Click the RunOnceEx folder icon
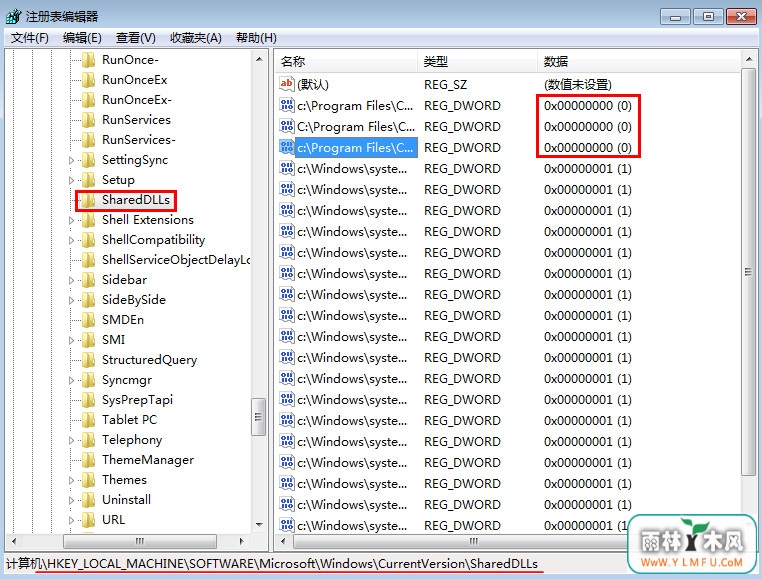Image resolution: width=762 pixels, height=579 pixels. point(88,80)
